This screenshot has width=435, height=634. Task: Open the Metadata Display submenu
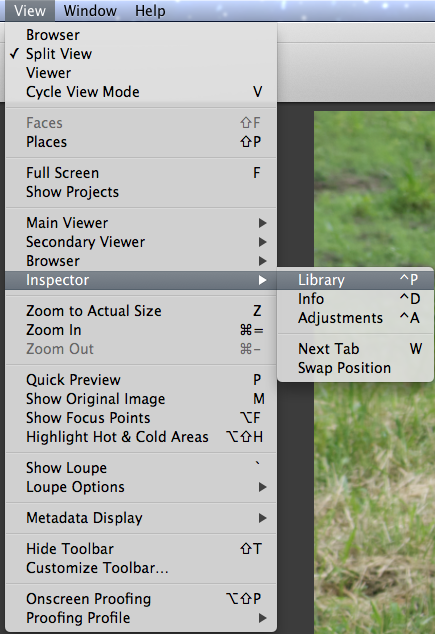[x=141, y=518]
